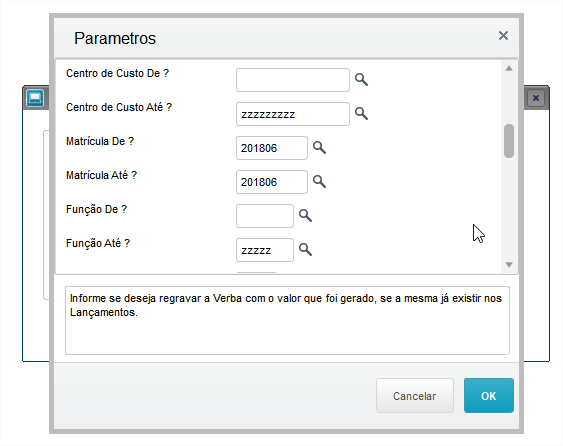Click the 'Centro de Custo De ?' label
The image size is (563, 446).
pyautogui.click(x=117, y=73)
